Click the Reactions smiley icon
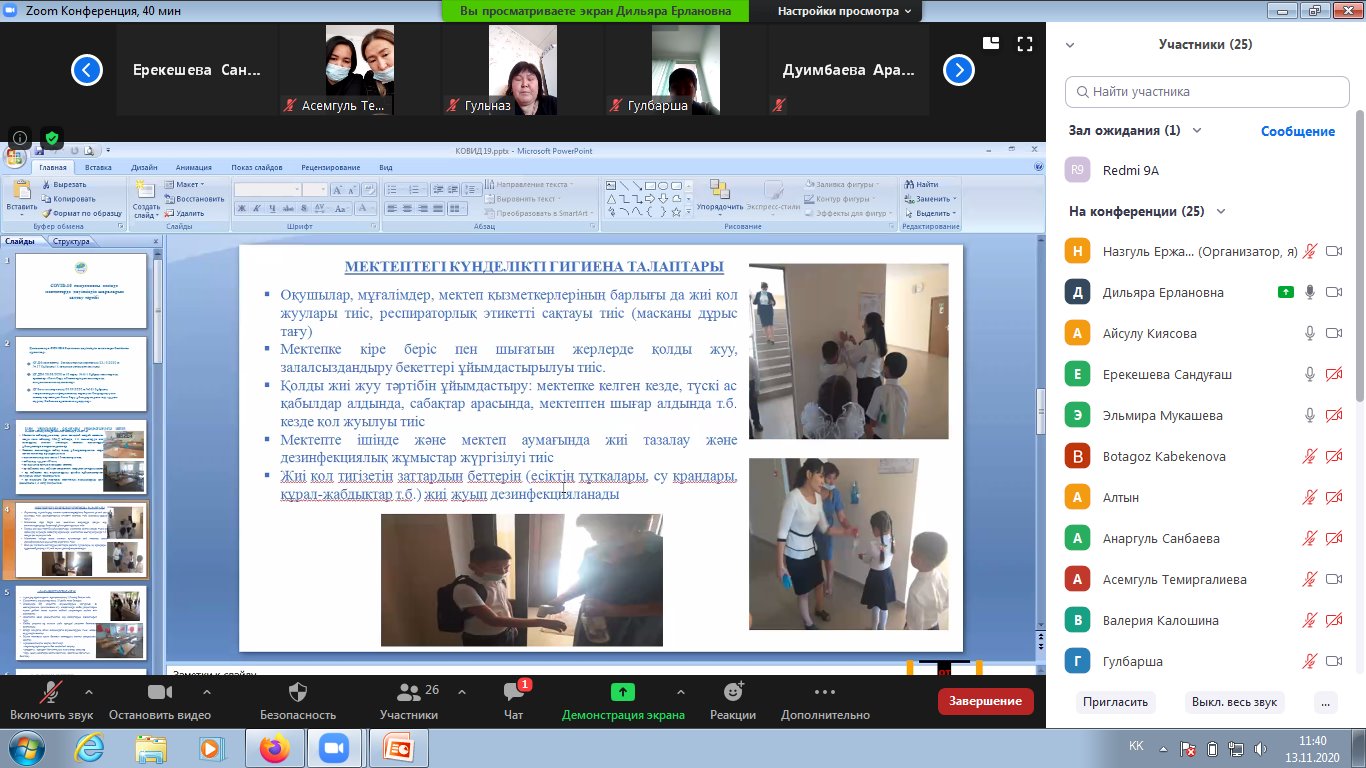Viewport: 1366px width, 768px height. (x=733, y=692)
